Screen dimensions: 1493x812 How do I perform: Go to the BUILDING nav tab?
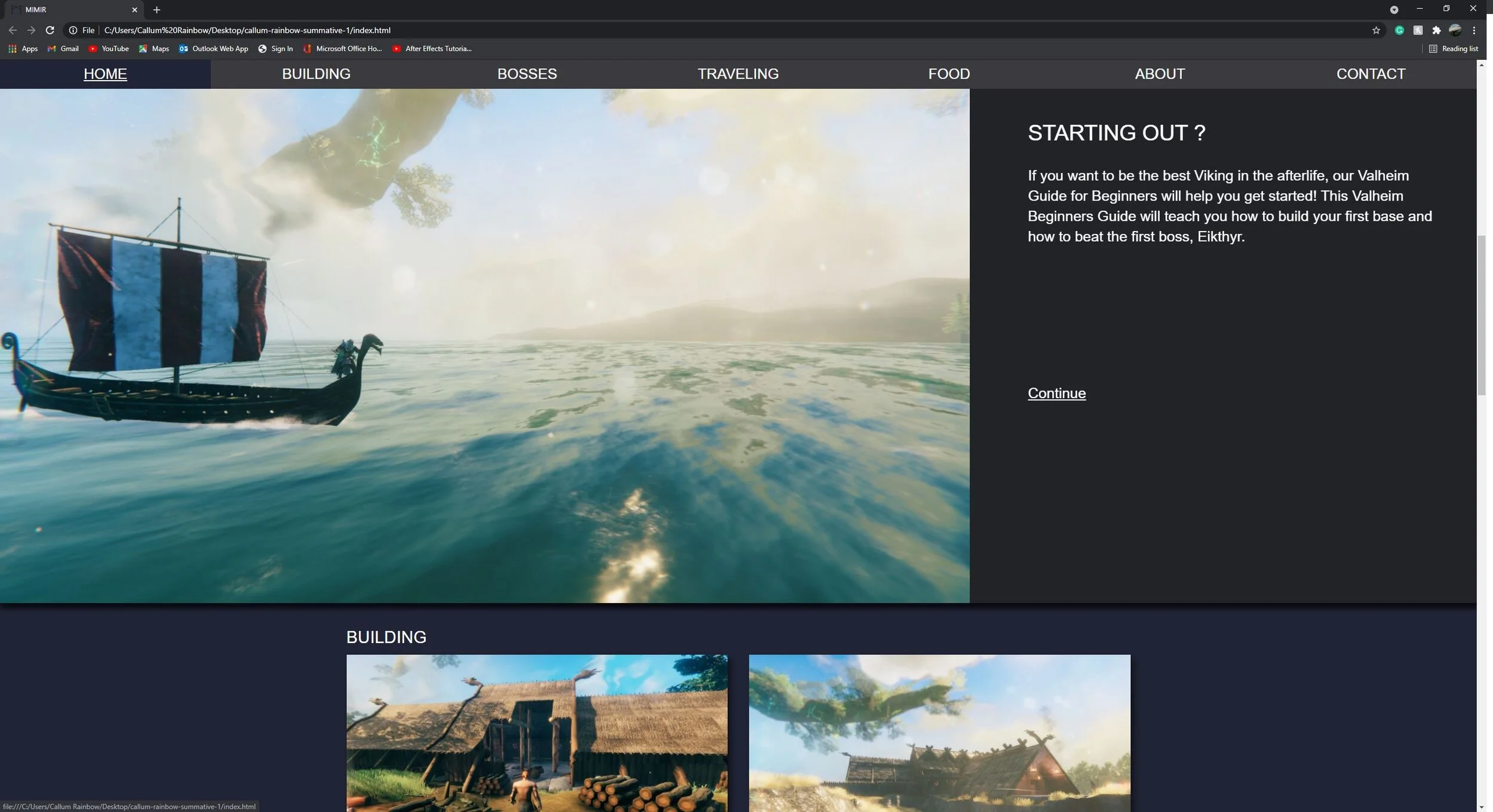316,74
